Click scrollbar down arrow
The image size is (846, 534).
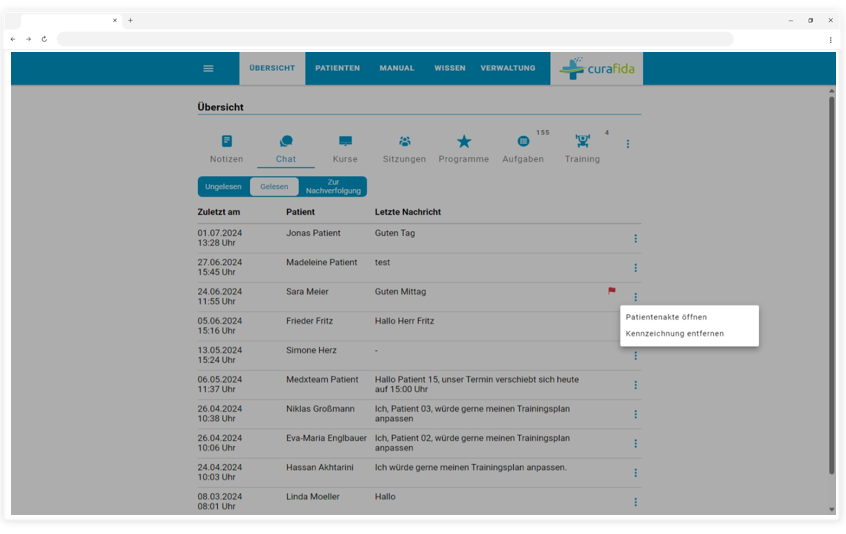(x=831, y=509)
